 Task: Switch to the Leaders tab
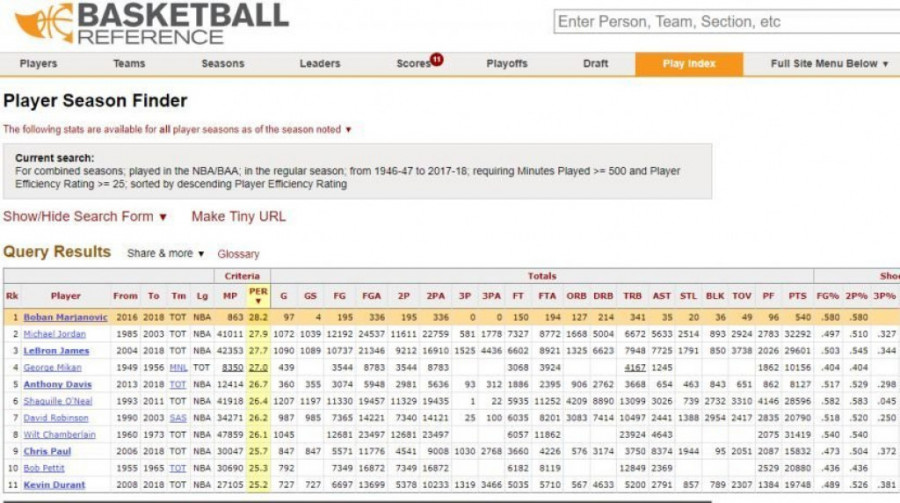[x=320, y=64]
